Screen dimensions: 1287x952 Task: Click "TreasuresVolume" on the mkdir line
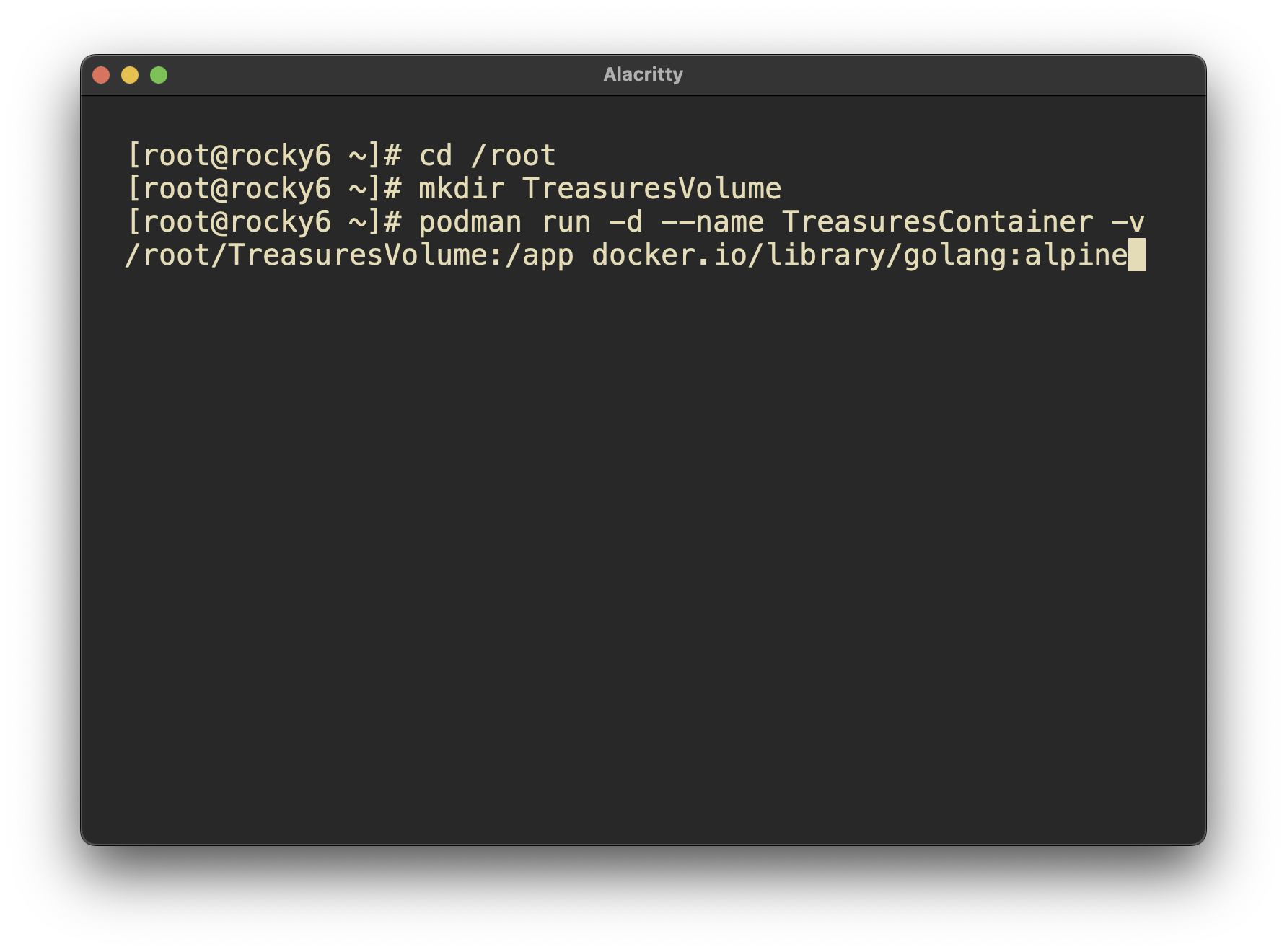(x=651, y=189)
